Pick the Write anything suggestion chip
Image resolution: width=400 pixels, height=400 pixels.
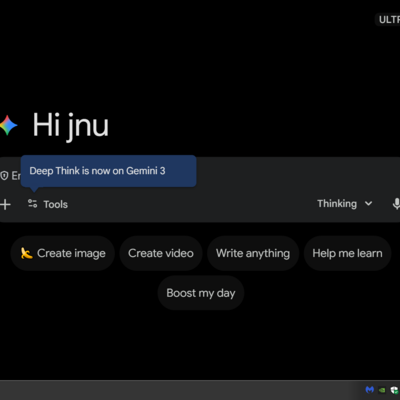point(253,253)
